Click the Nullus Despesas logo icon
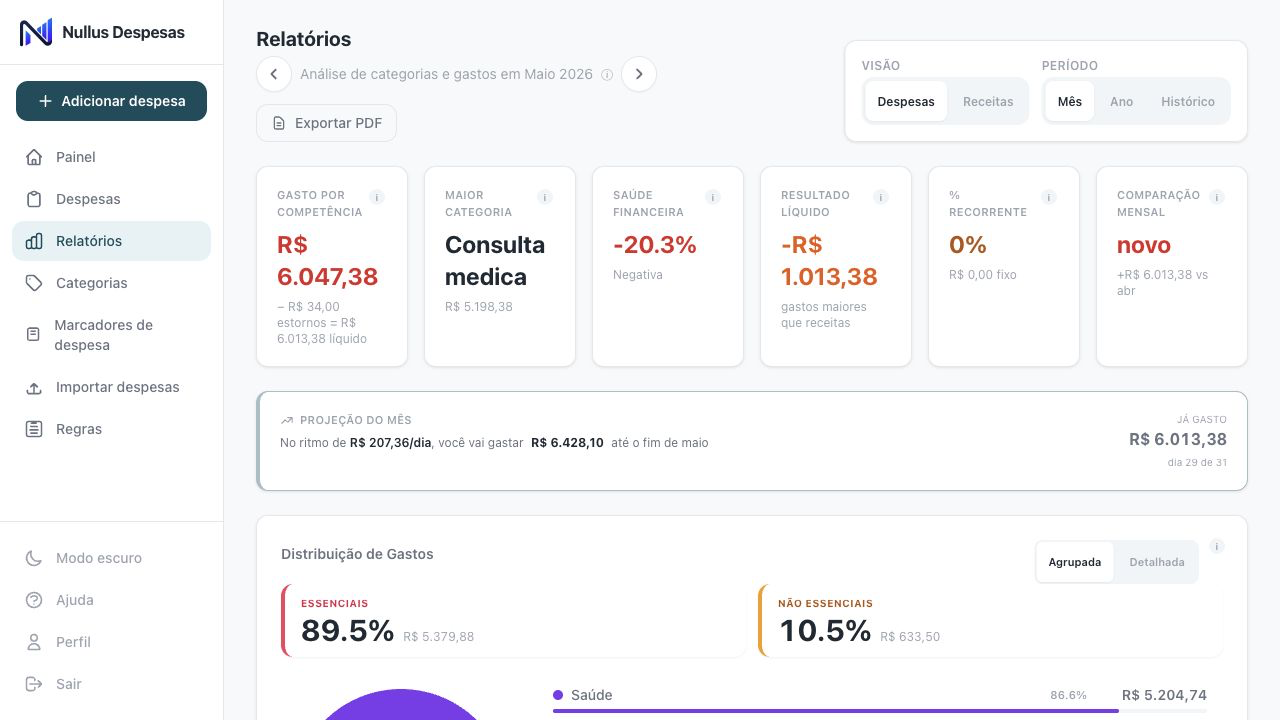 point(36,32)
